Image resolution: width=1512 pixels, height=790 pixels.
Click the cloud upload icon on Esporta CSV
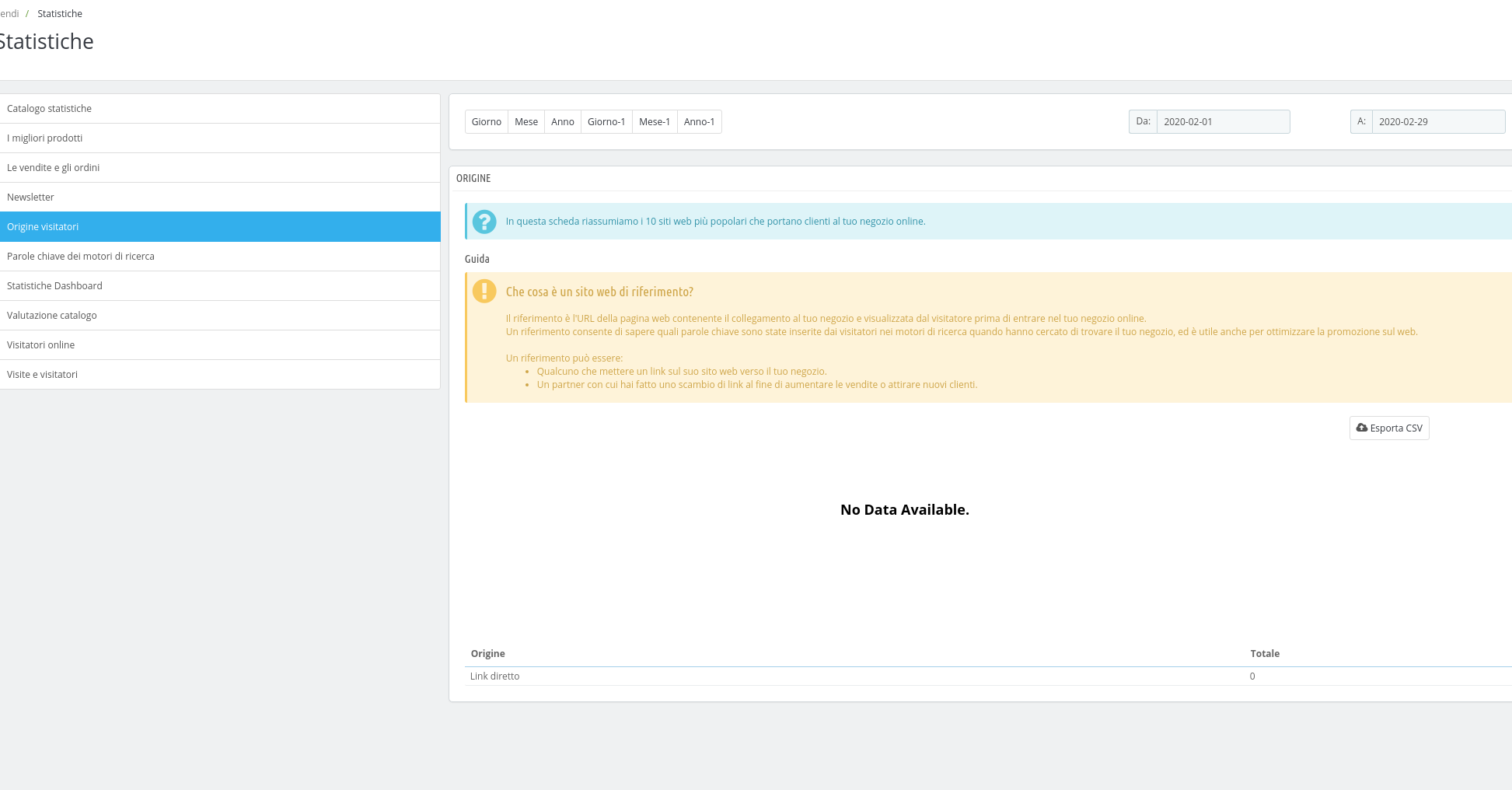pos(1361,428)
